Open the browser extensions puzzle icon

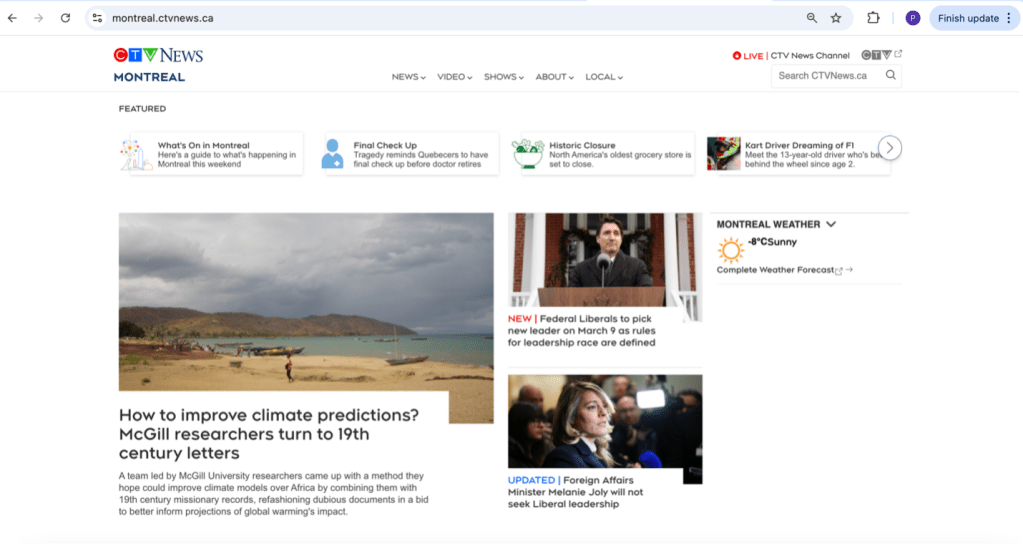[873, 18]
